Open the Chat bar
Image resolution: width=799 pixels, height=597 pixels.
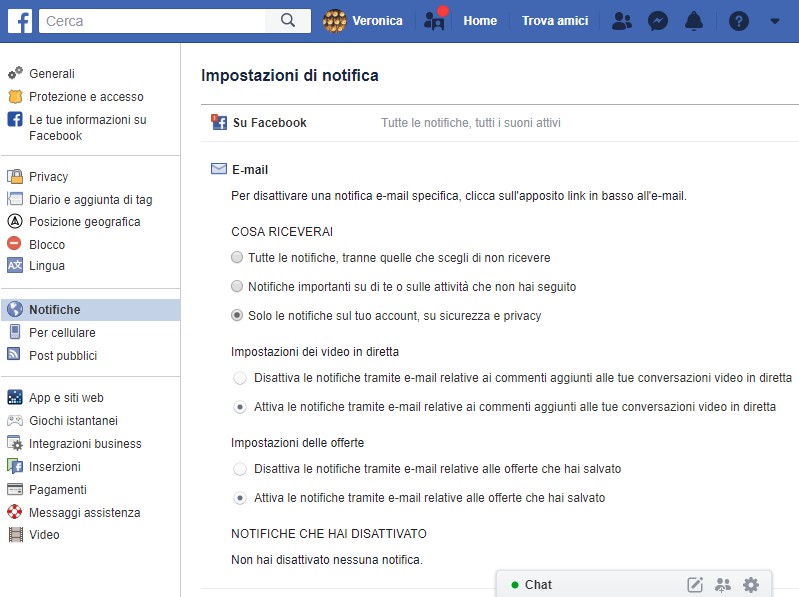point(538,584)
